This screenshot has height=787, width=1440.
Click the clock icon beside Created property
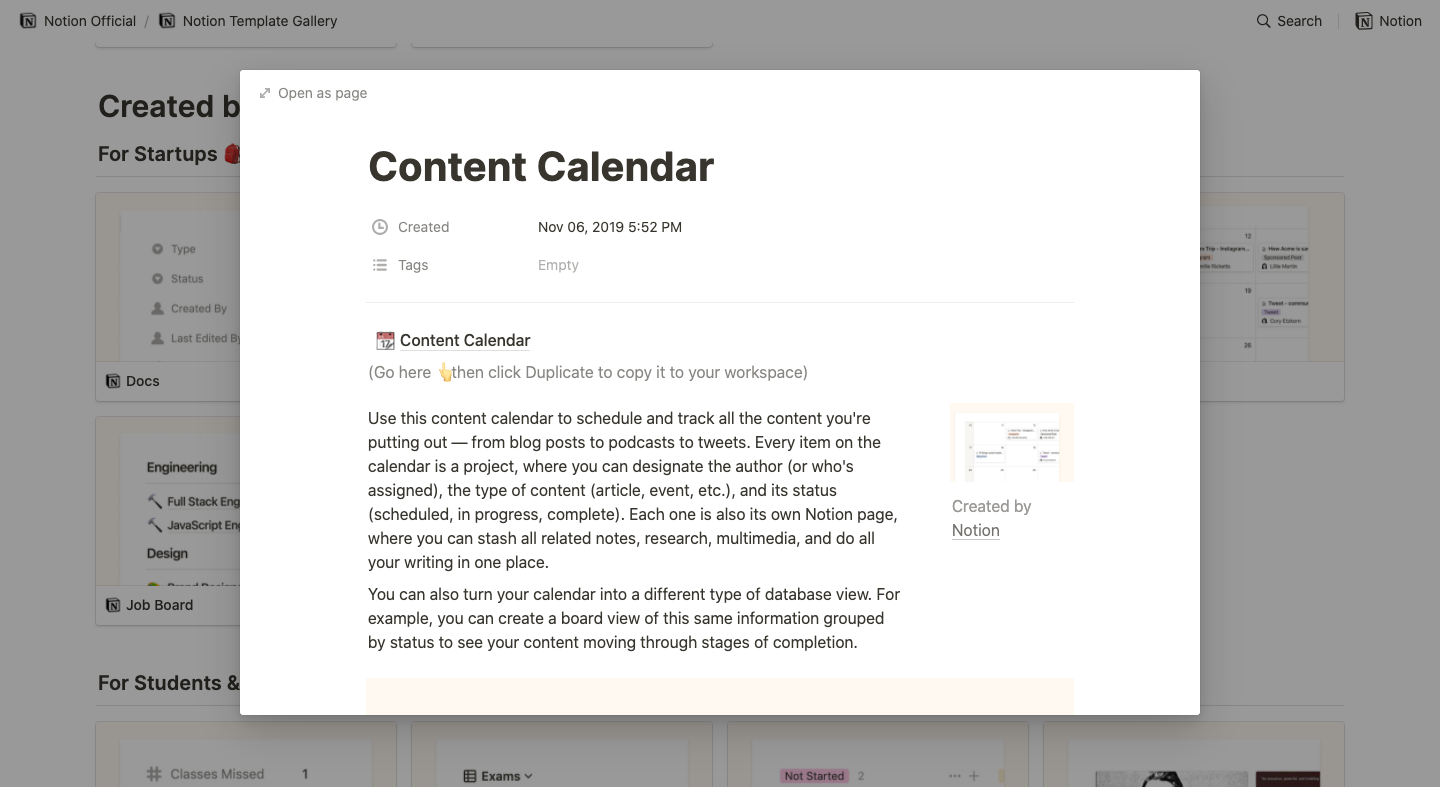point(380,227)
